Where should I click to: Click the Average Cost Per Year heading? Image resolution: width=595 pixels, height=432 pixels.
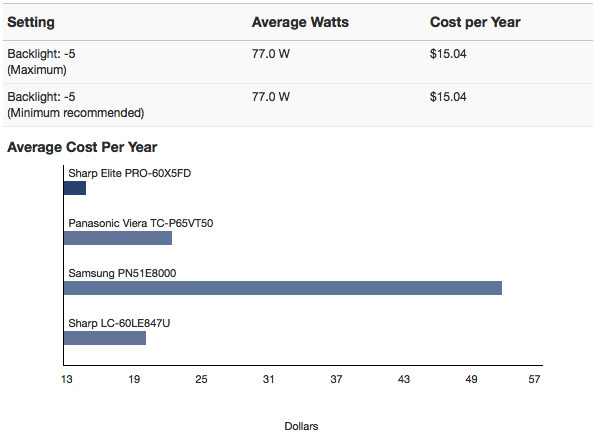pyautogui.click(x=82, y=147)
